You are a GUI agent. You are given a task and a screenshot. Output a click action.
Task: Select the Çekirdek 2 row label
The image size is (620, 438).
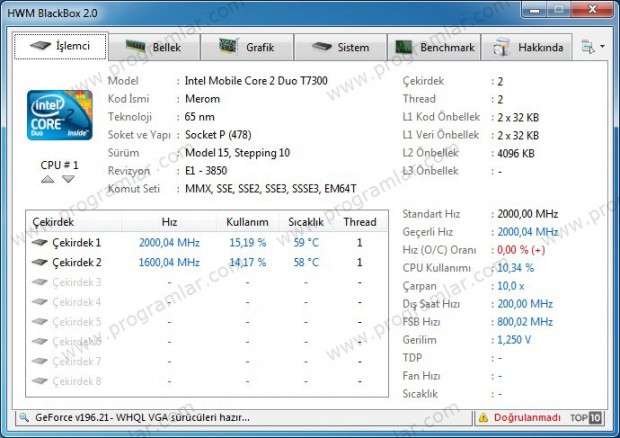pyautogui.click(x=77, y=262)
